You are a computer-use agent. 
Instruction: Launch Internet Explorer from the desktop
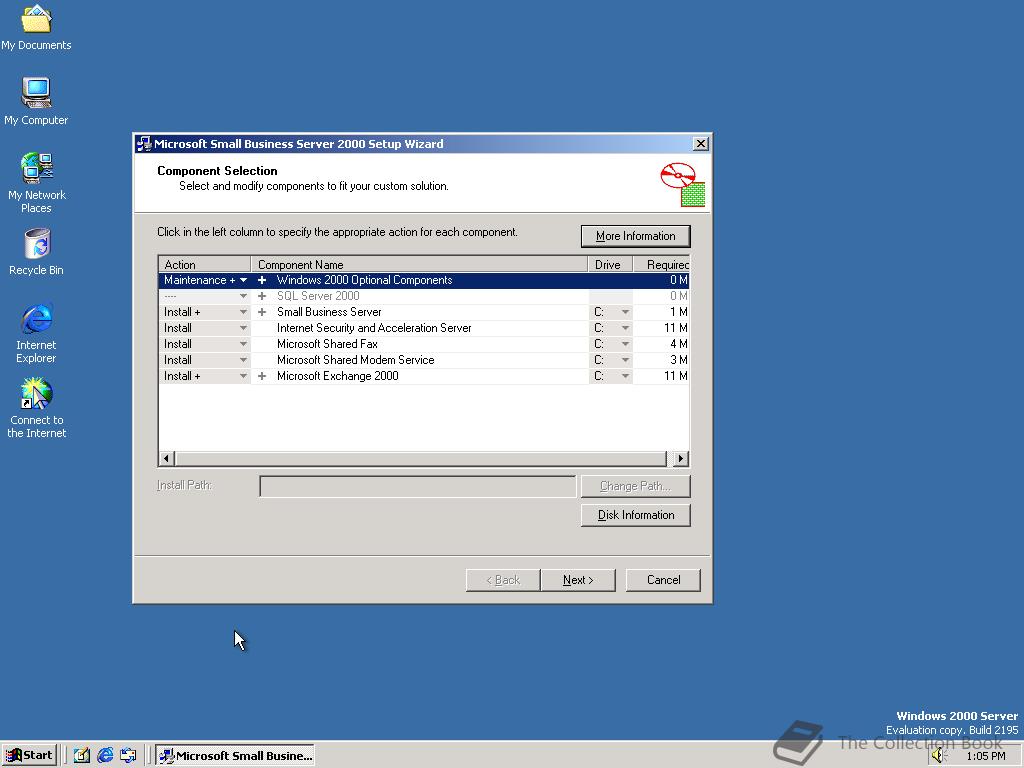[36, 333]
